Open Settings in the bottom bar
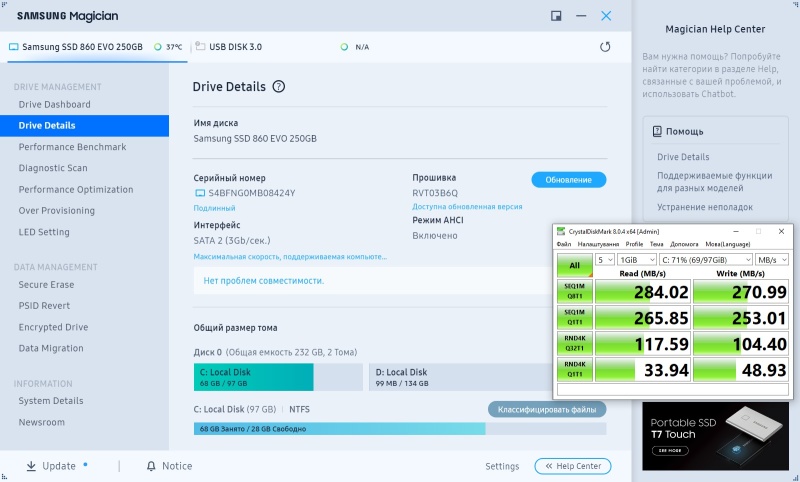The image size is (800, 482). [502, 466]
